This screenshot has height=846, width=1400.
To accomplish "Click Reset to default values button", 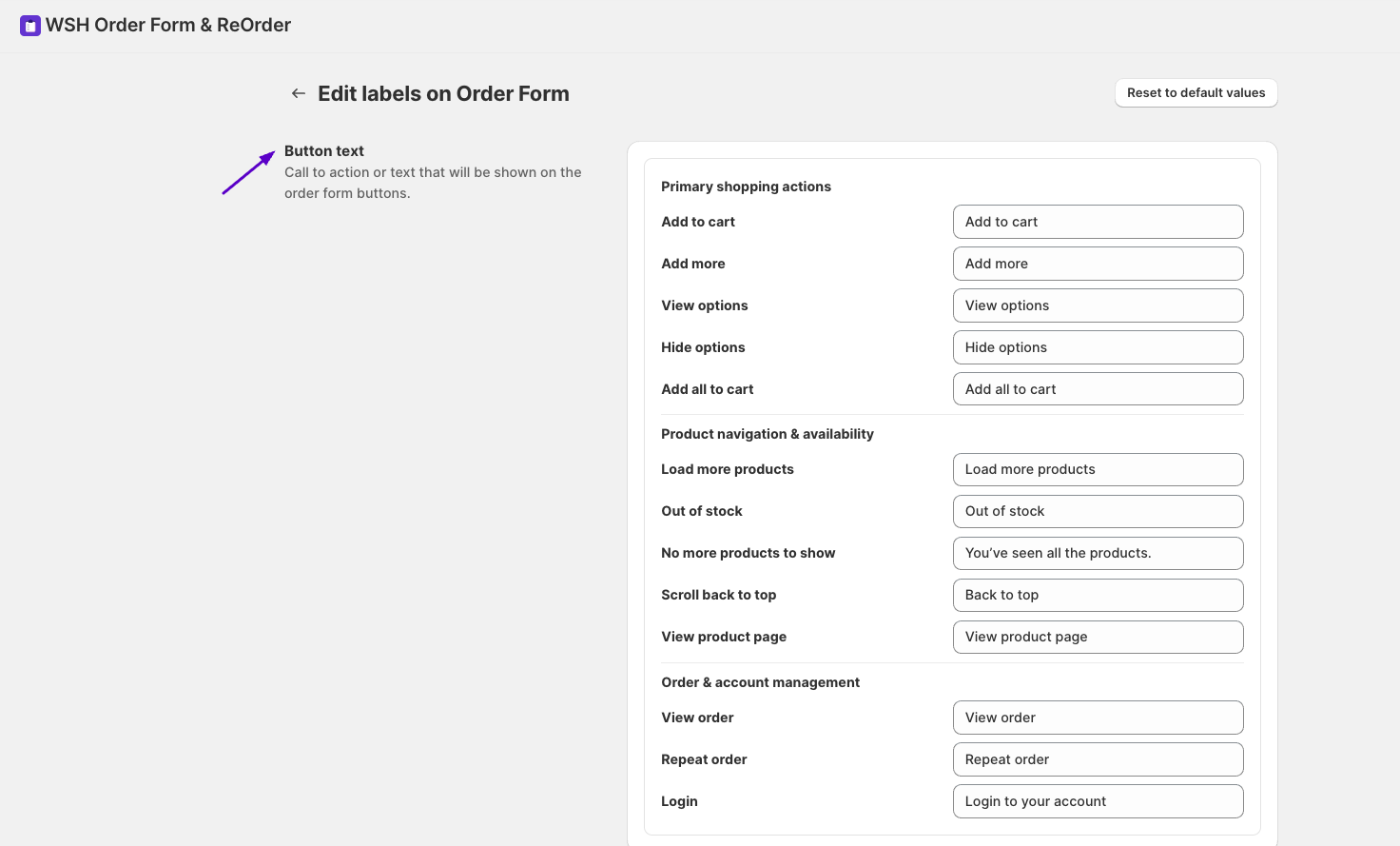I will [x=1196, y=92].
